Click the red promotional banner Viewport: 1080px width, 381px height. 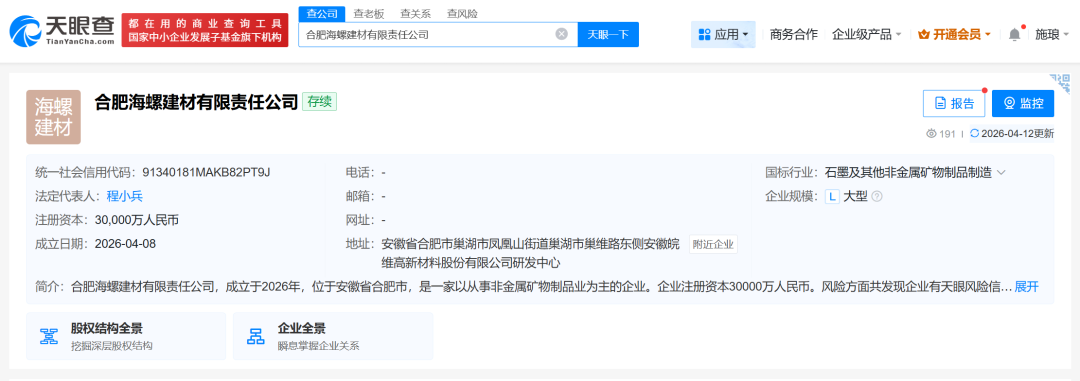(205, 30)
